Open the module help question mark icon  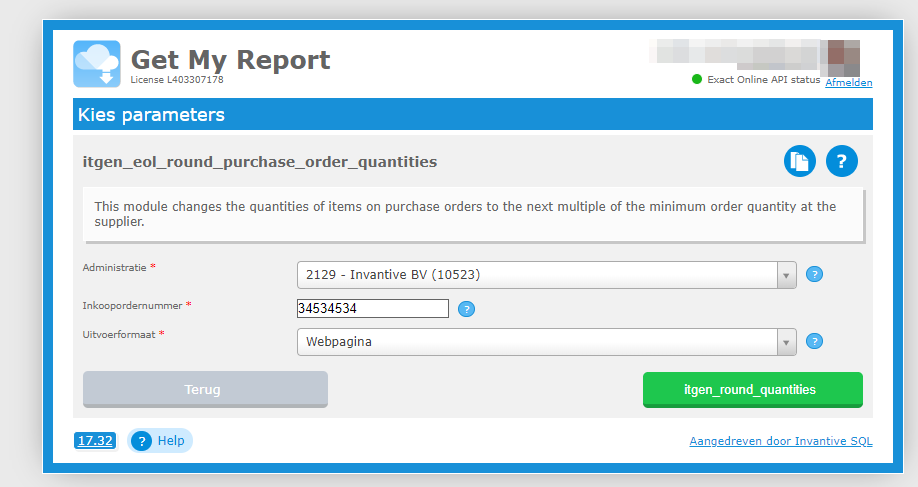click(x=842, y=161)
